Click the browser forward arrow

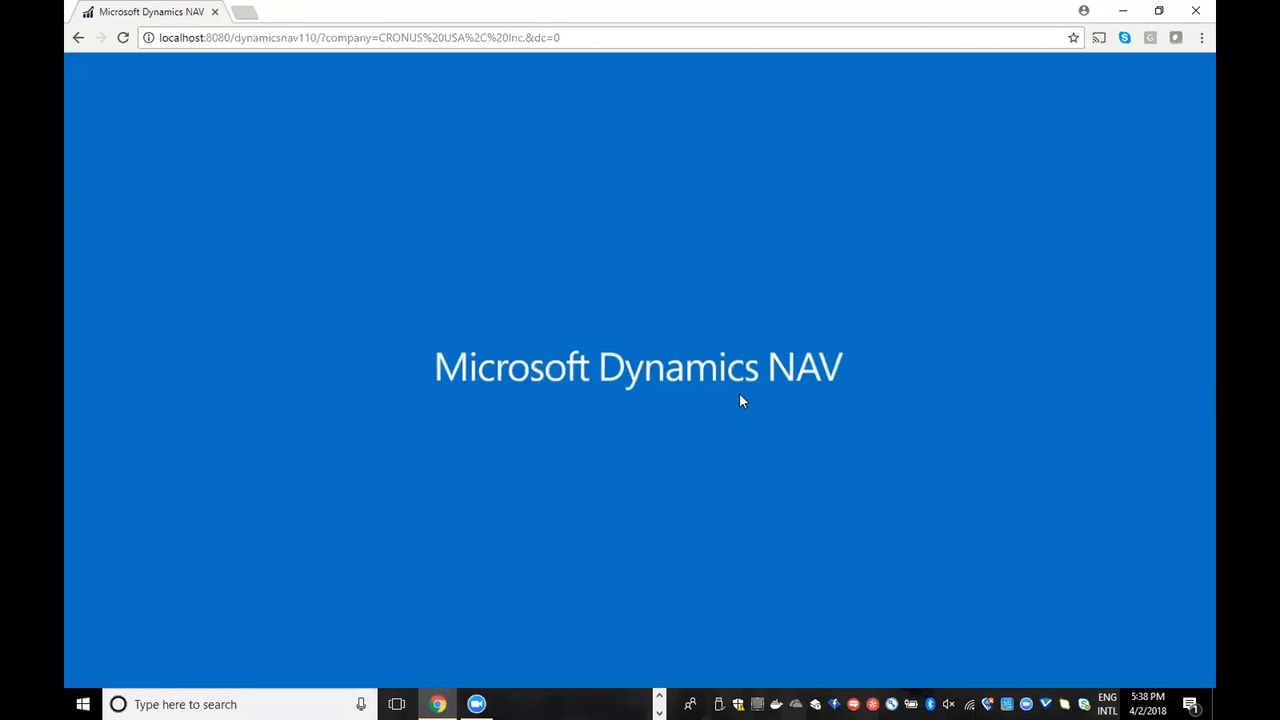[100, 38]
